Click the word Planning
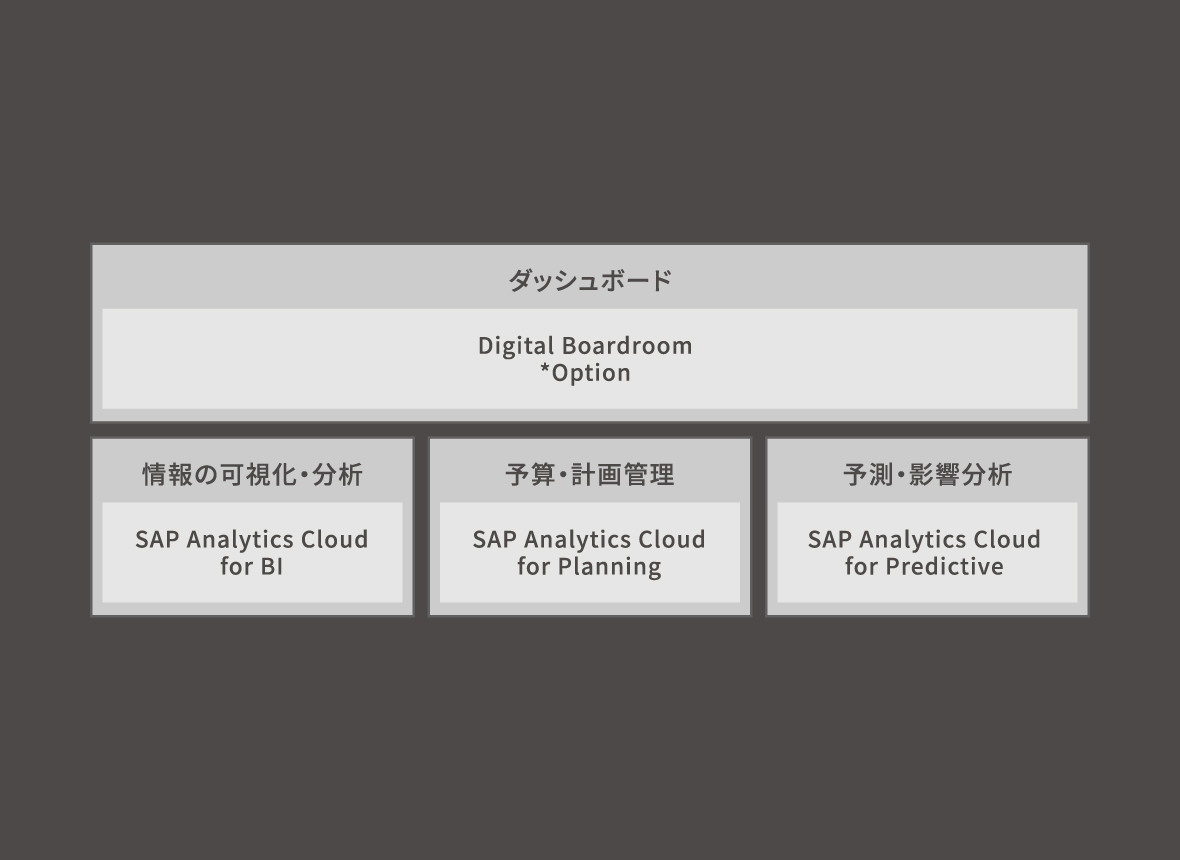This screenshot has width=1180, height=860. pyautogui.click(x=609, y=567)
